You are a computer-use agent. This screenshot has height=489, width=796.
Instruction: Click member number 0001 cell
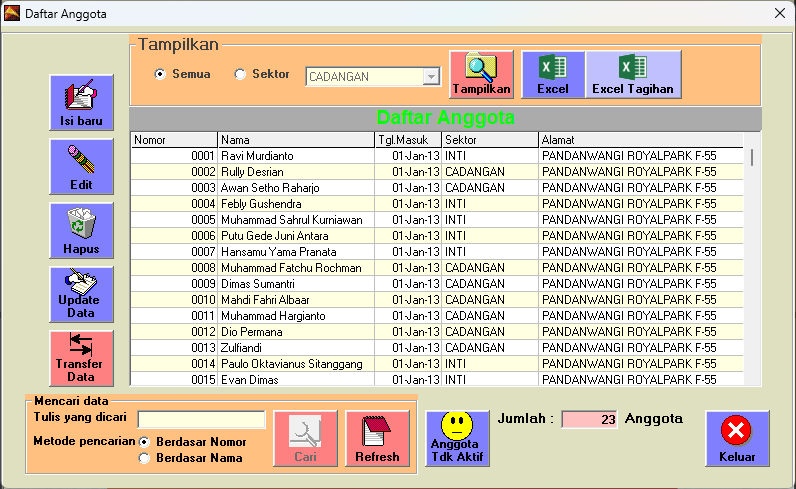click(x=174, y=156)
